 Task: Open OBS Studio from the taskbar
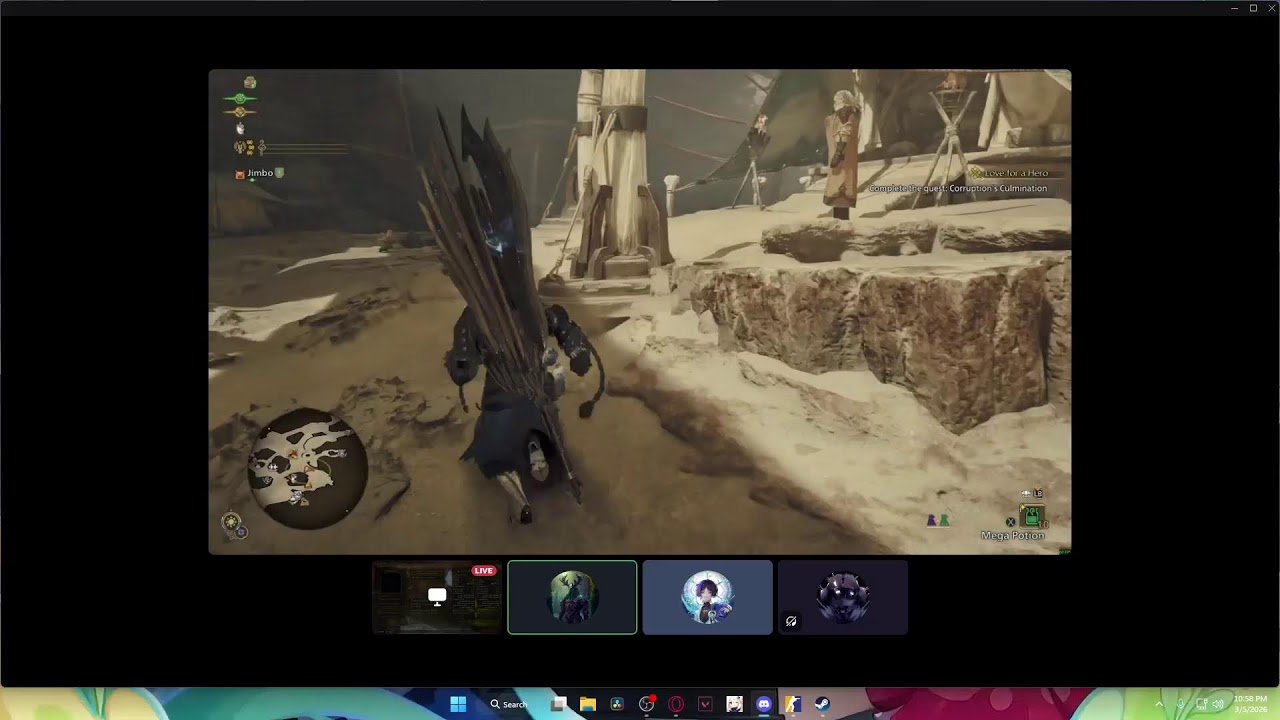point(646,704)
